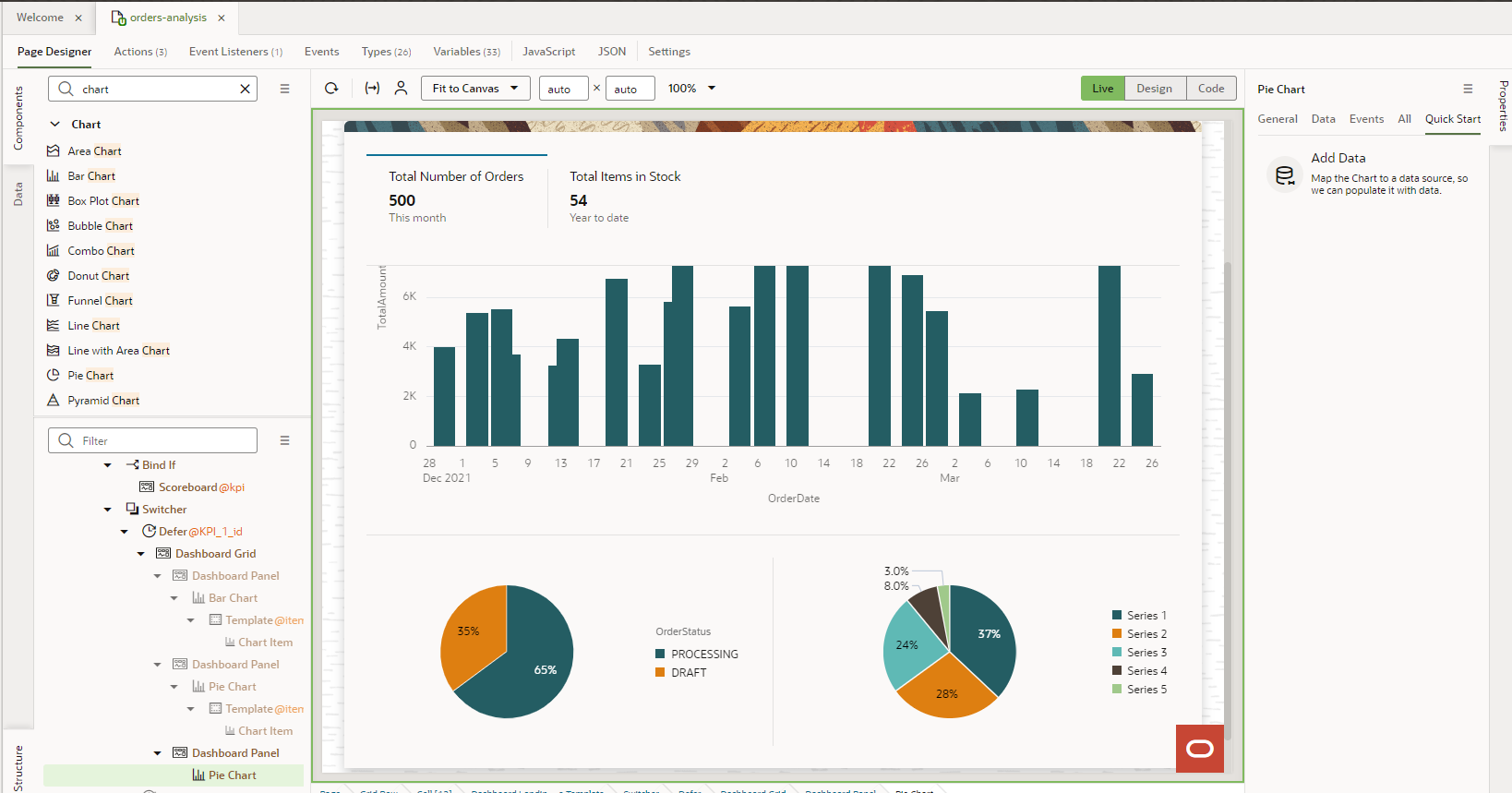Collapse the Switcher node
Image resolution: width=1512 pixels, height=793 pixels.
coord(108,510)
